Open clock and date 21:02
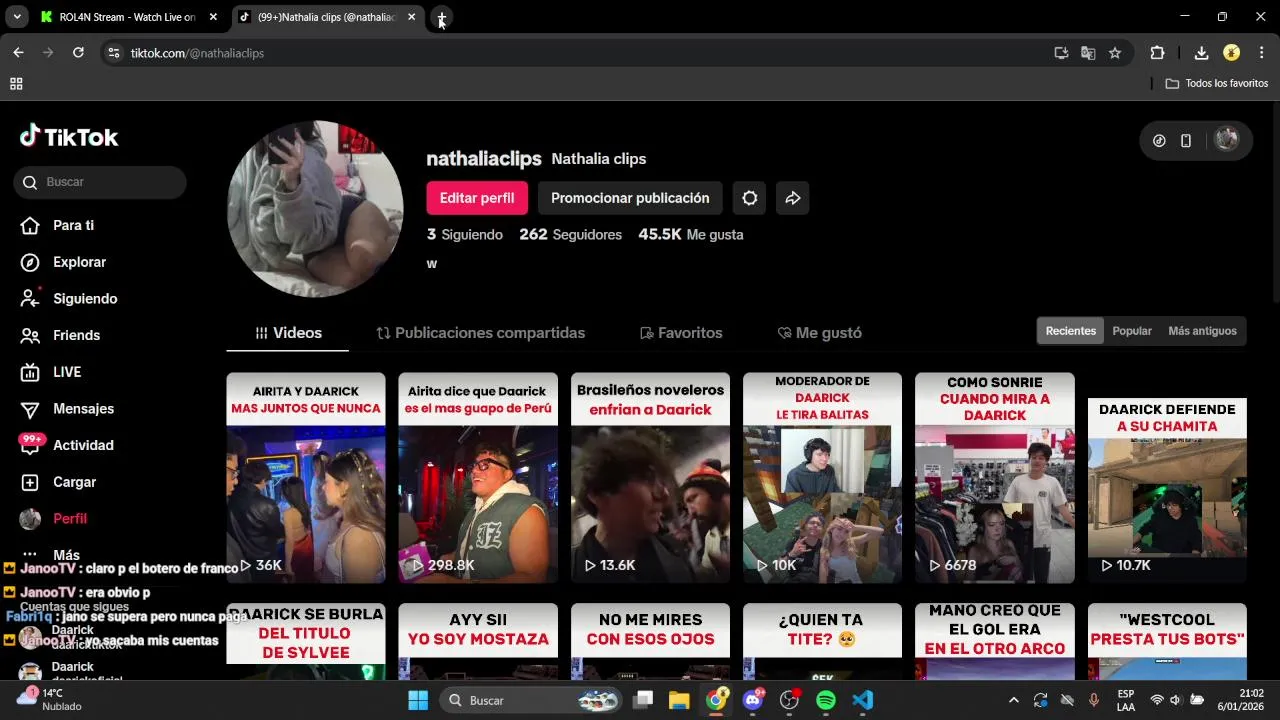 [x=1240, y=700]
